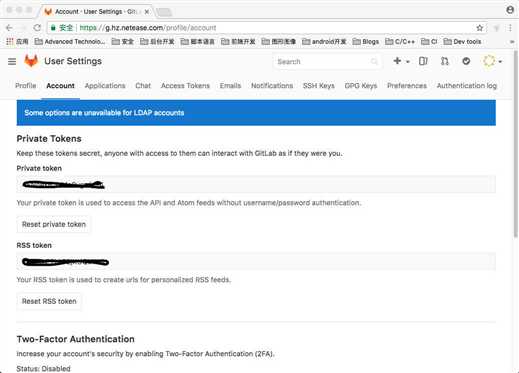Click the page vertical scrollbar
Screen dimensions: 519x373
(x=516, y=143)
